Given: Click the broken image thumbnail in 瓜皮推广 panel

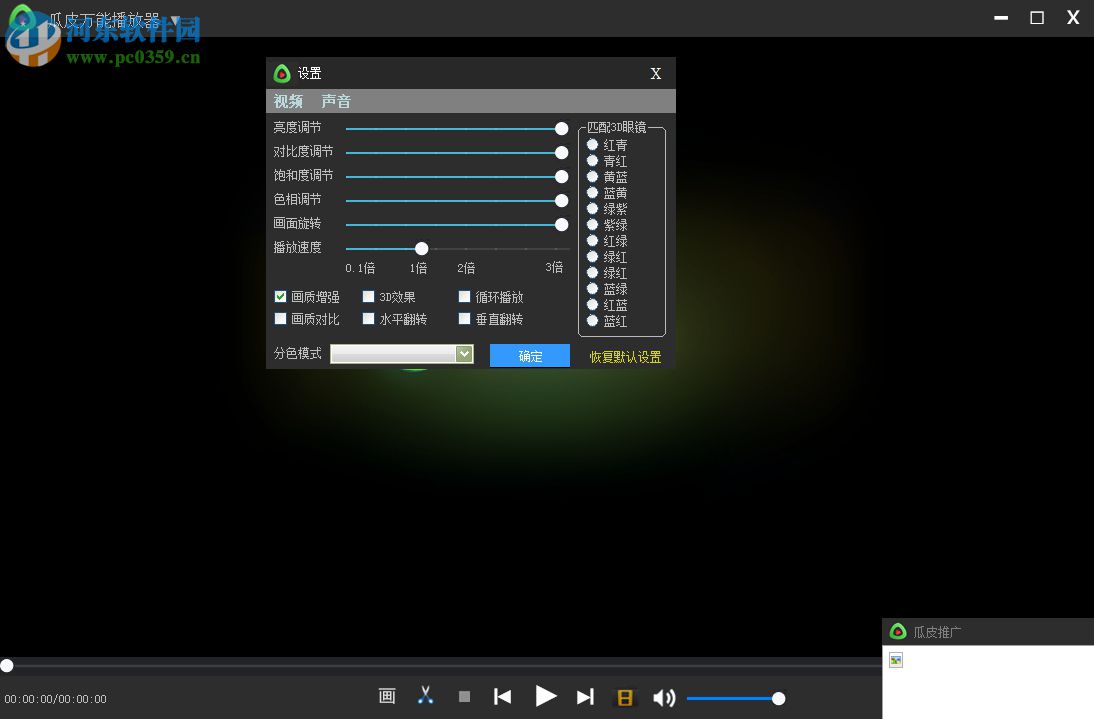Looking at the screenshot, I should (896, 660).
